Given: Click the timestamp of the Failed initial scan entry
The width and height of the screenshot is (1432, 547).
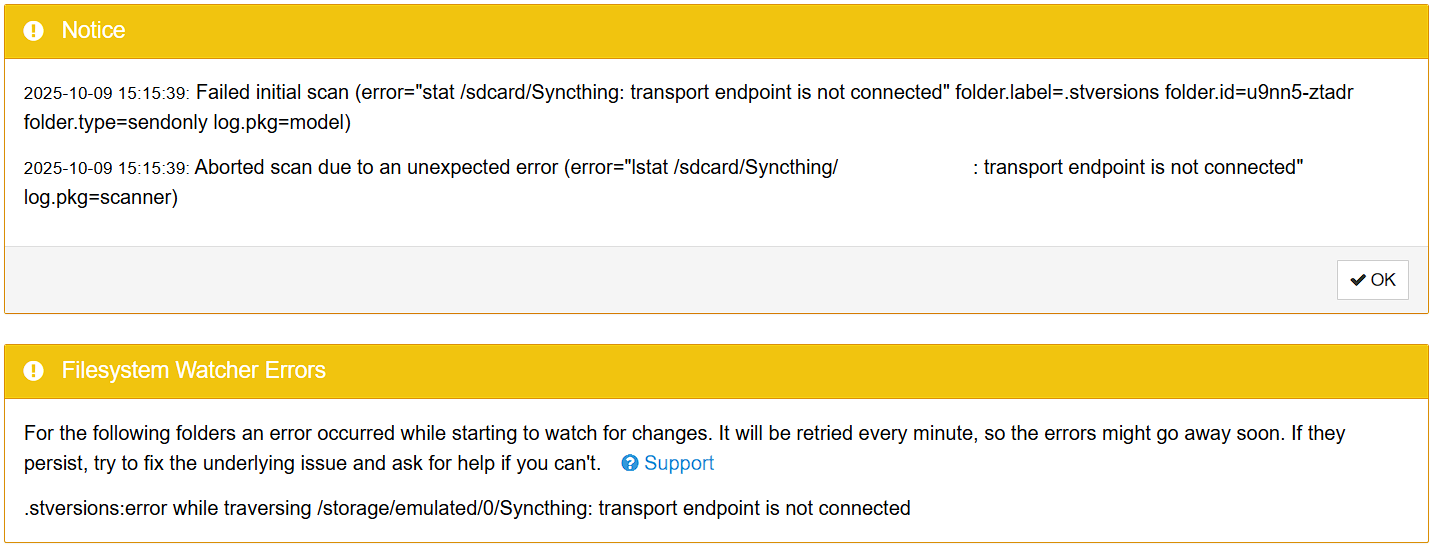Looking at the screenshot, I should point(107,94).
